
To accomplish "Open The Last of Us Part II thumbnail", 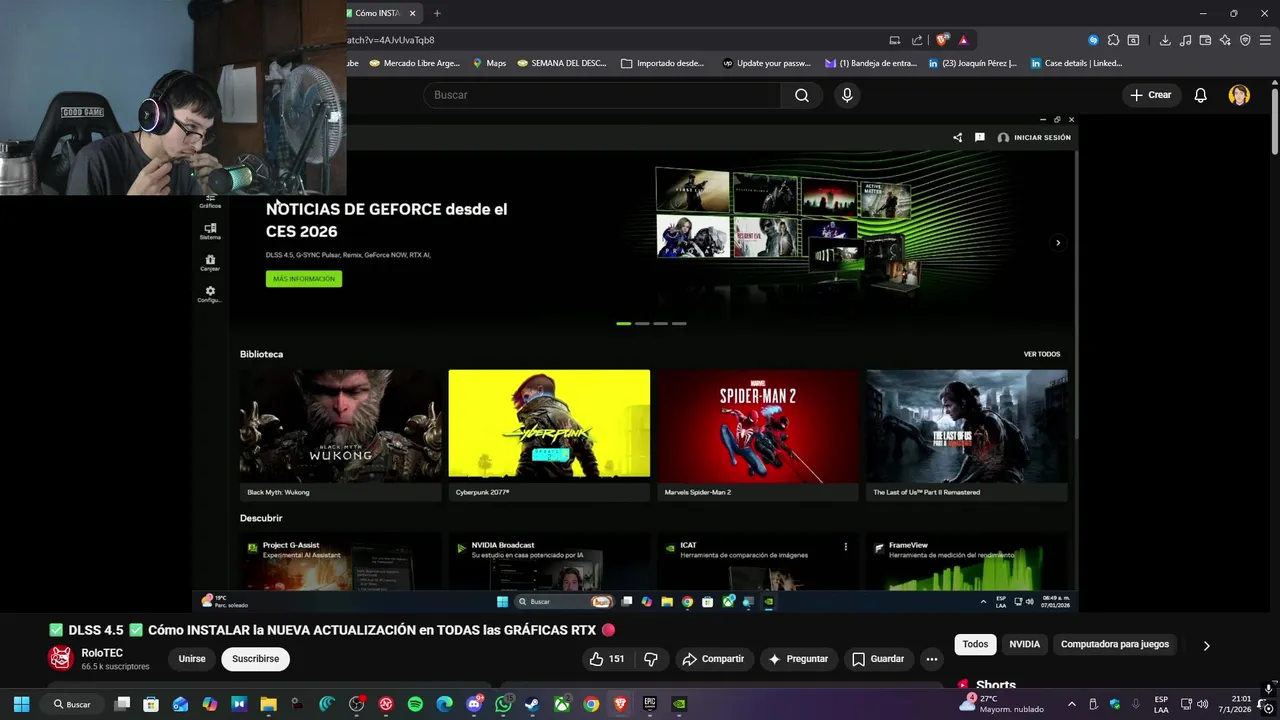I will click(x=967, y=425).
